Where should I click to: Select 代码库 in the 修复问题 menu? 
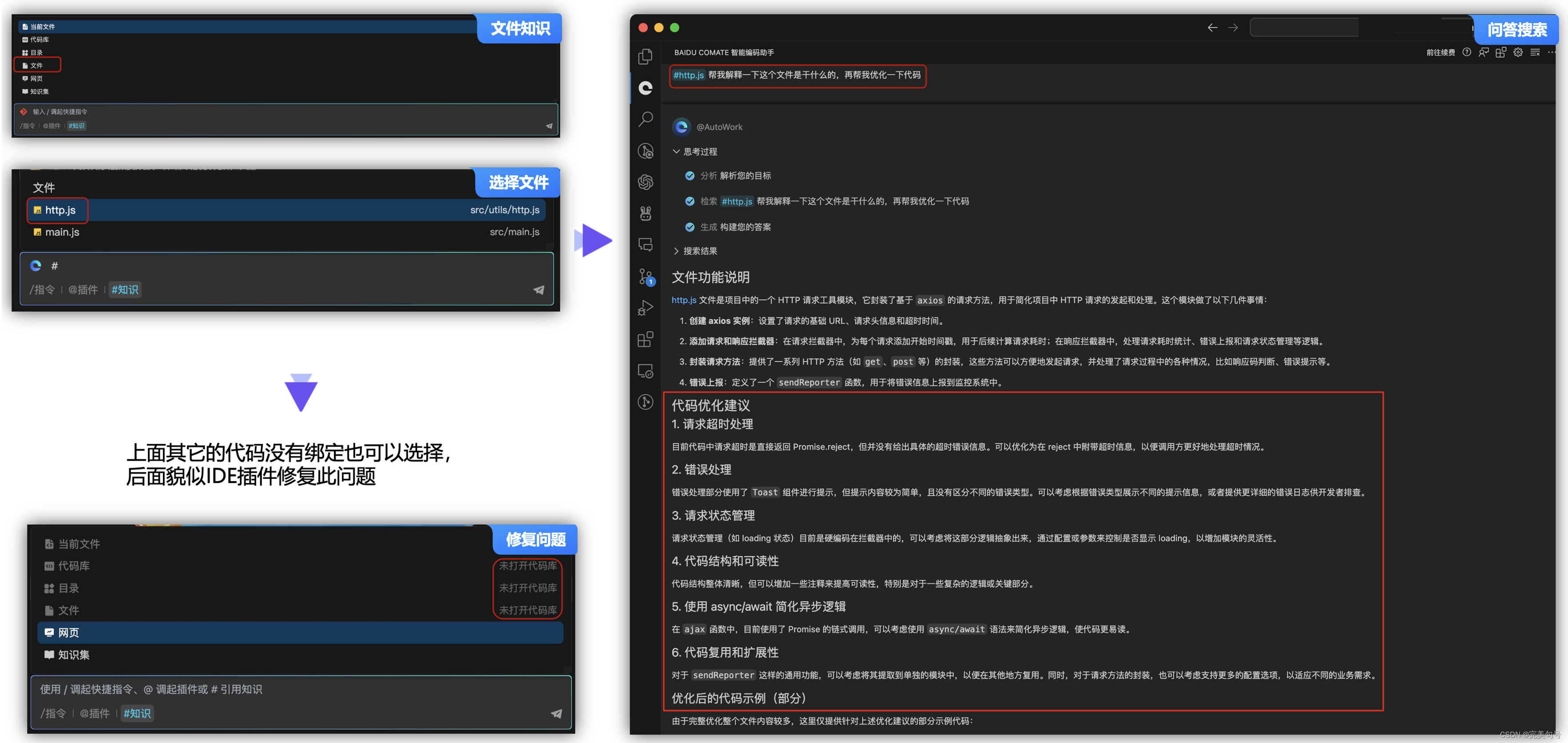300,566
